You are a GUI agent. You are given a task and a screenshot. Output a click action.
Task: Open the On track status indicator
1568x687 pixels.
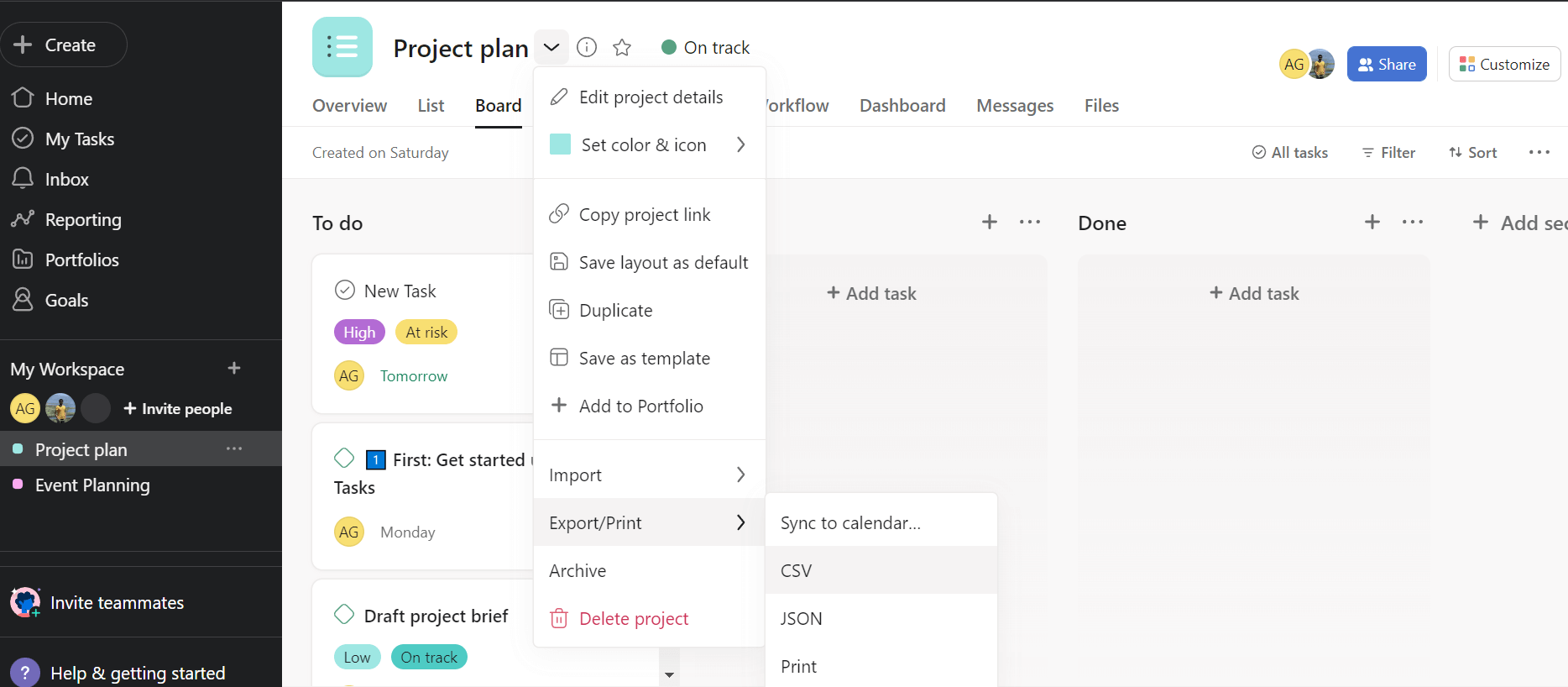point(705,47)
